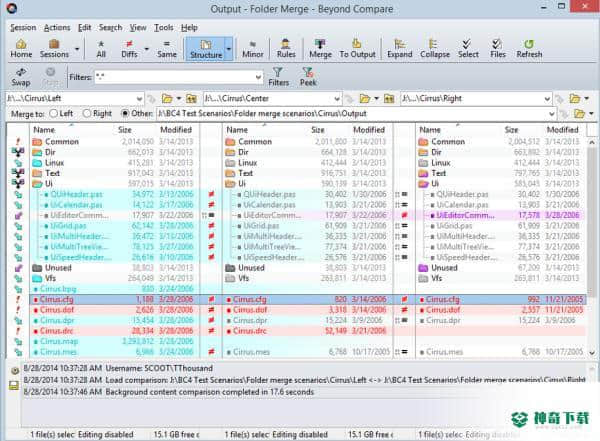The width and height of the screenshot is (600, 441).
Task: Open the Rules settings
Action: pyautogui.click(x=286, y=49)
